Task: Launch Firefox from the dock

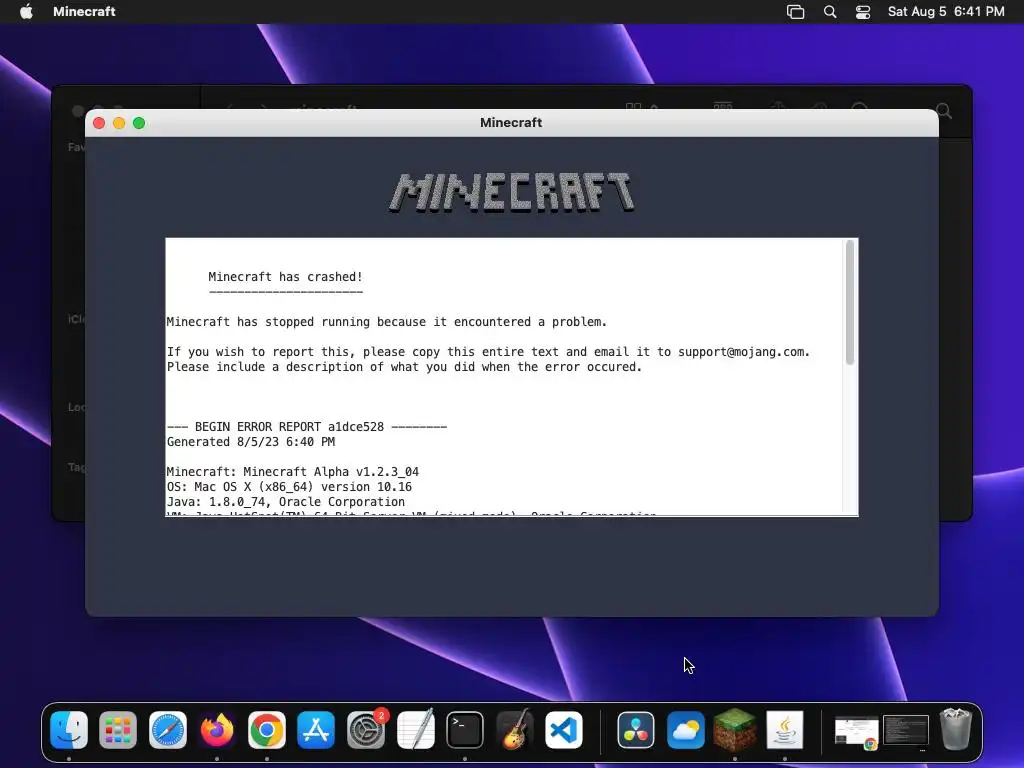Action: (217, 729)
